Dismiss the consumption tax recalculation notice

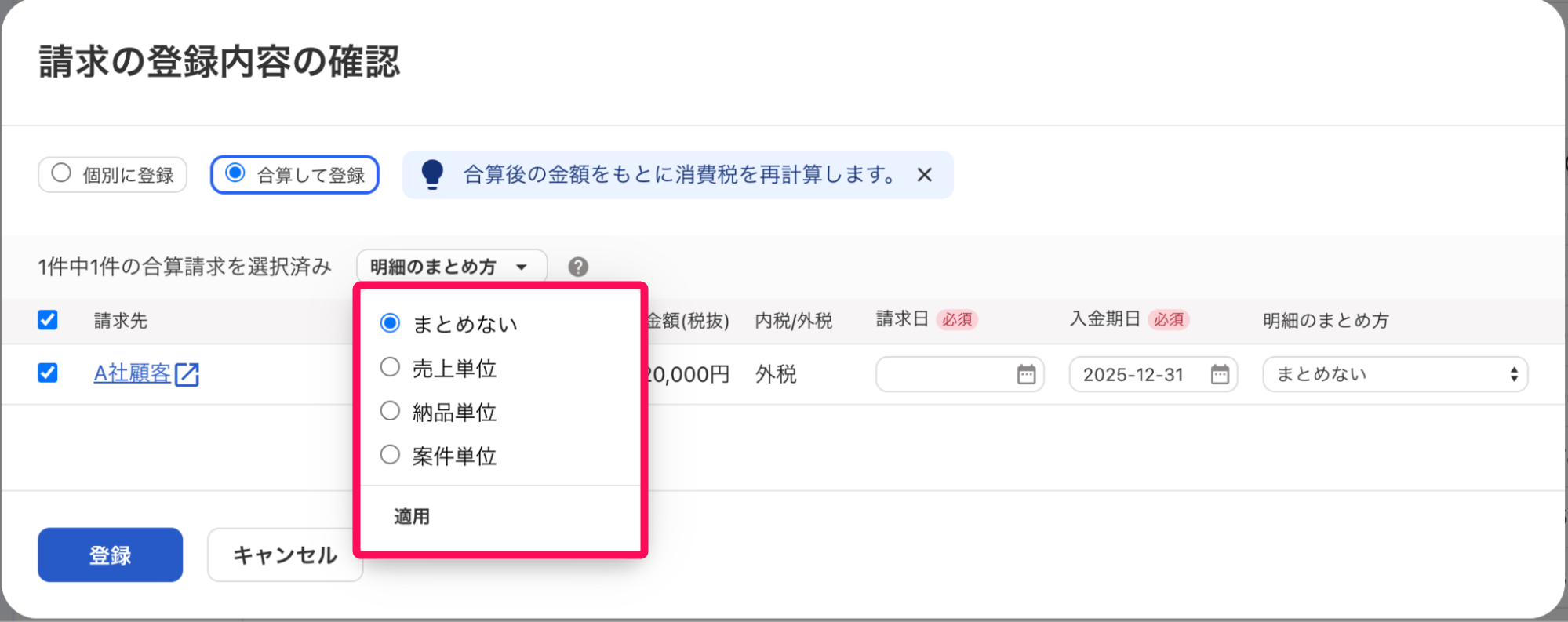(925, 175)
